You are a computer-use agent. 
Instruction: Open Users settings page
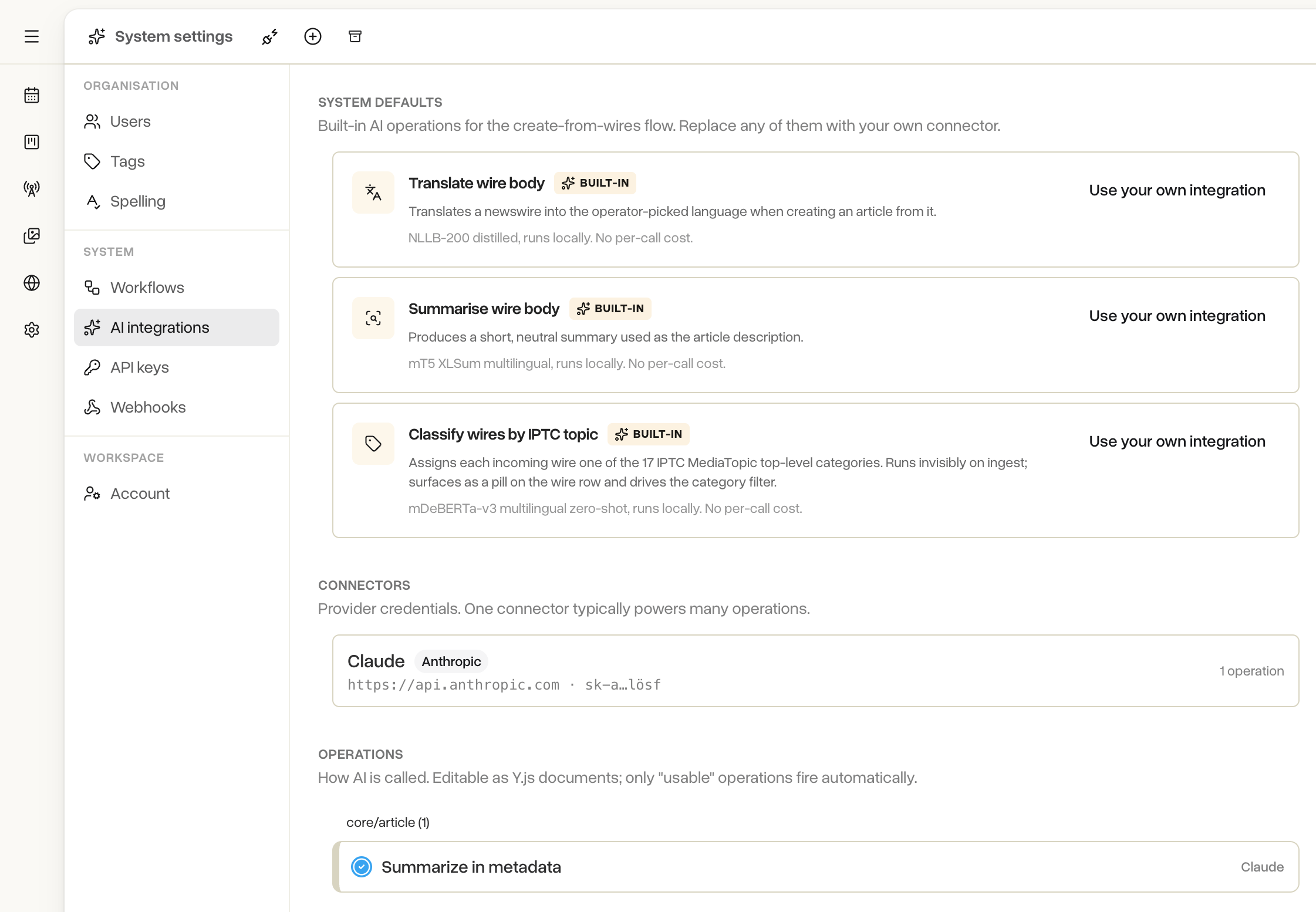point(177,121)
